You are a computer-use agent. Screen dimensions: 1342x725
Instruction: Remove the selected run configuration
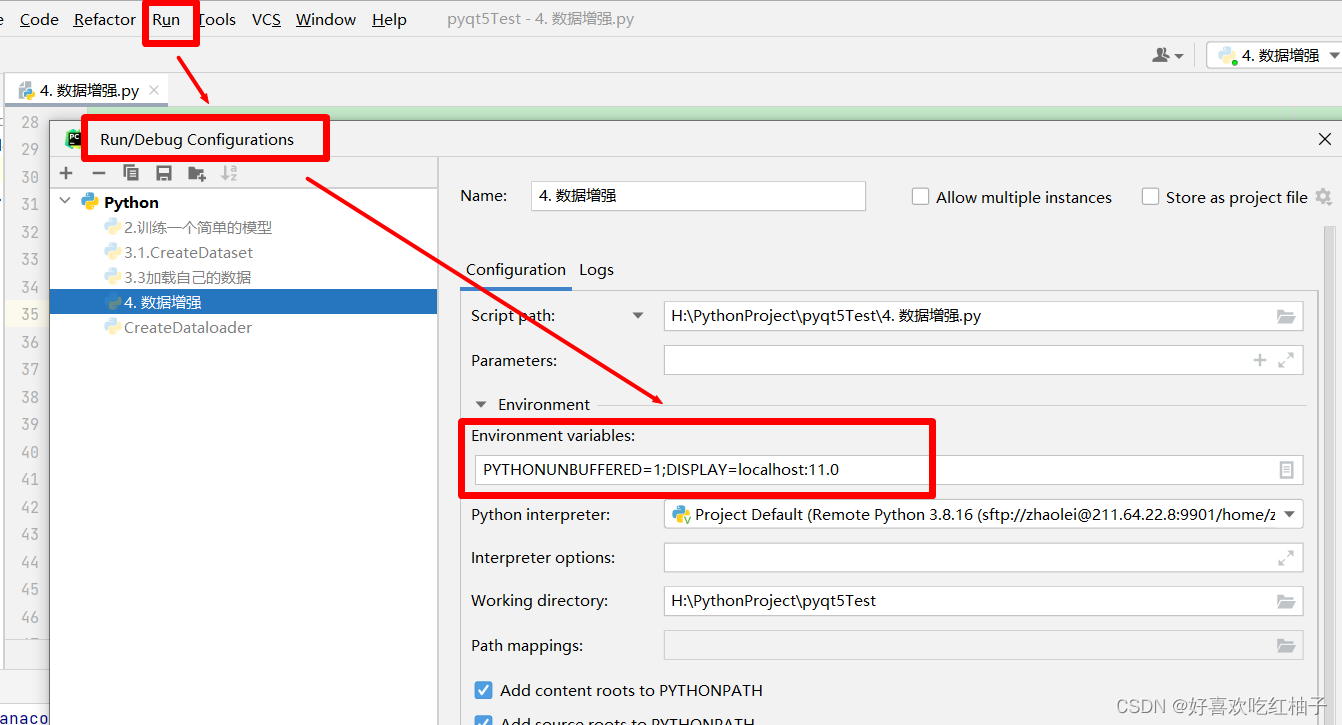pos(98,172)
